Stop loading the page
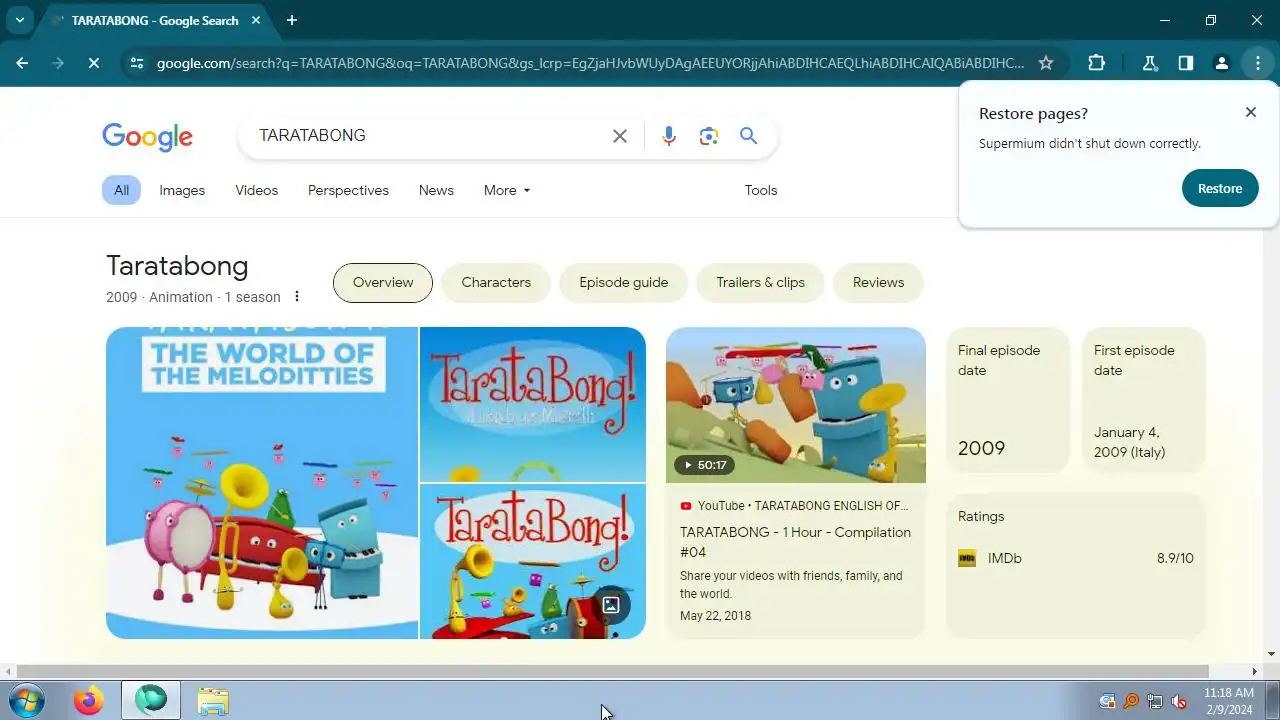This screenshot has width=1280, height=720. 93,63
